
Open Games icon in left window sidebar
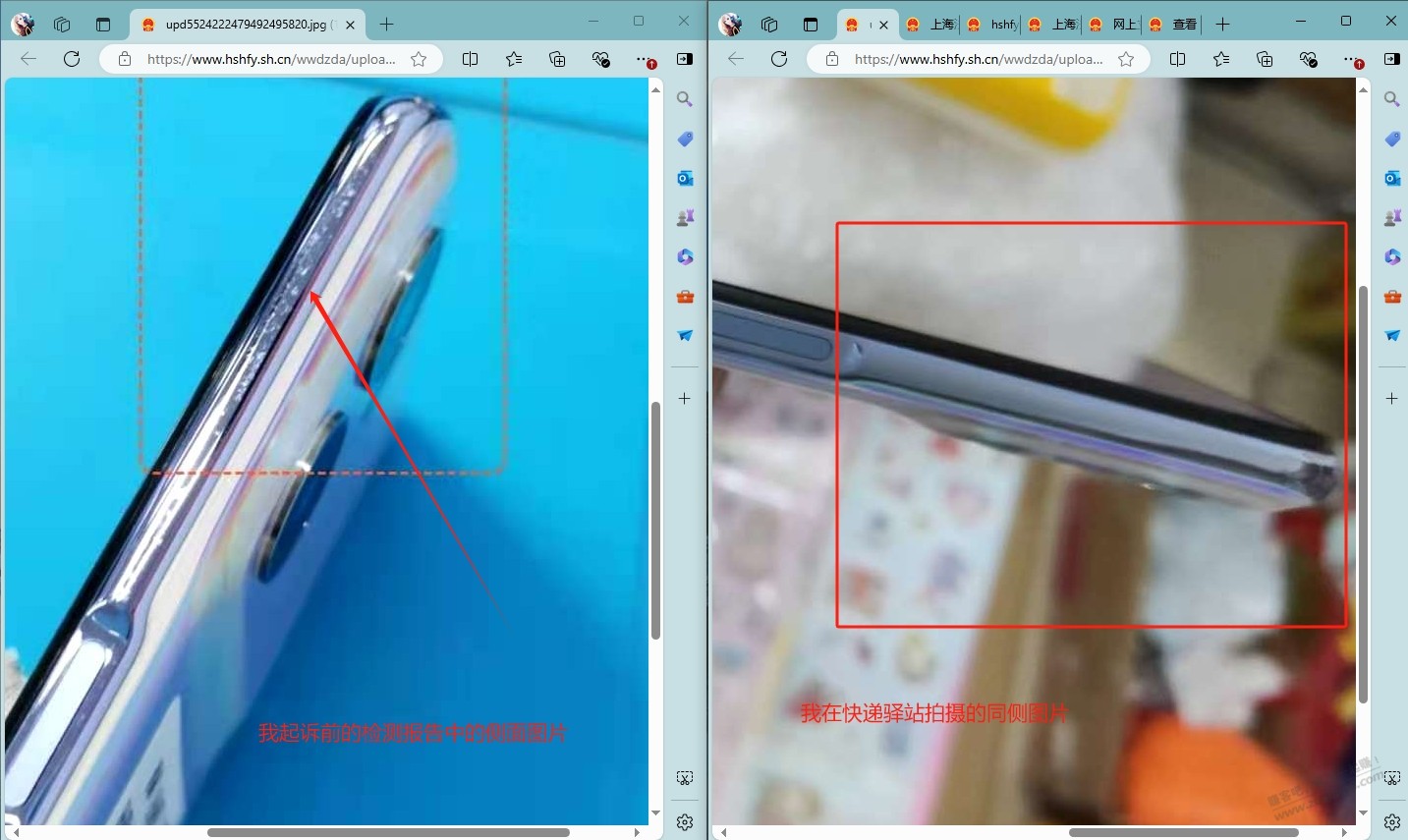[685, 217]
